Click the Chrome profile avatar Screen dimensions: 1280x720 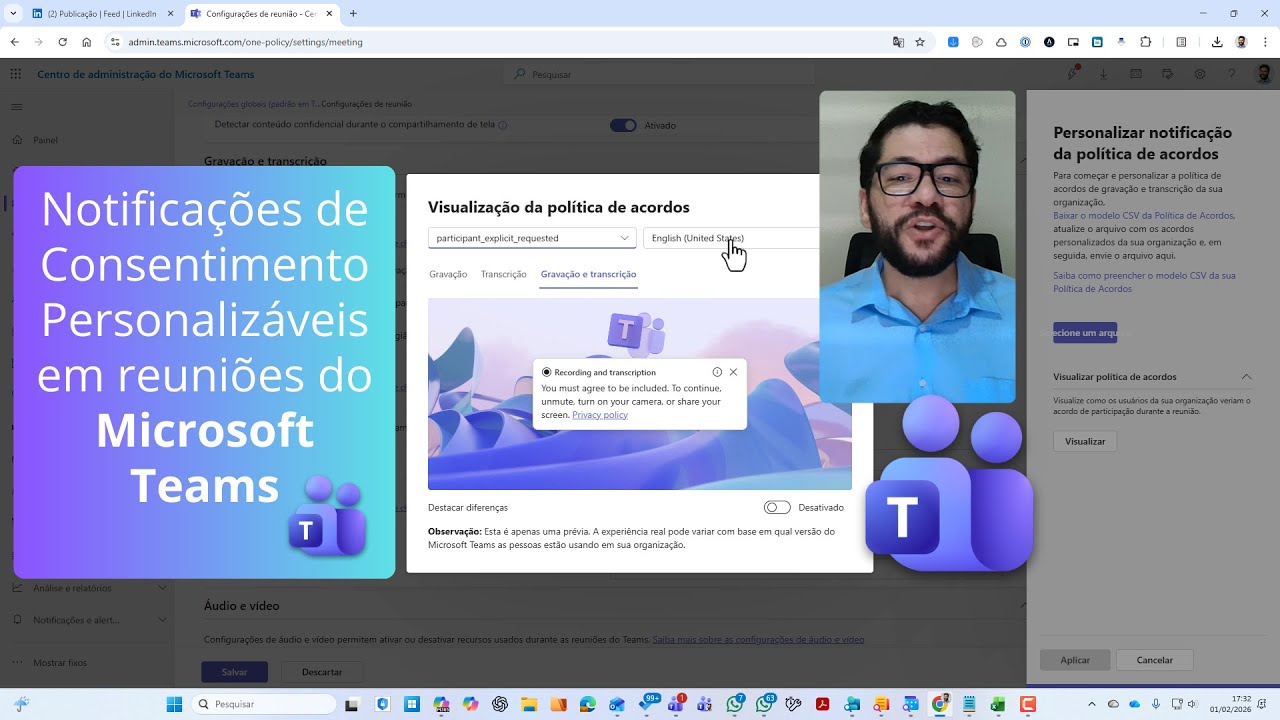point(1242,42)
